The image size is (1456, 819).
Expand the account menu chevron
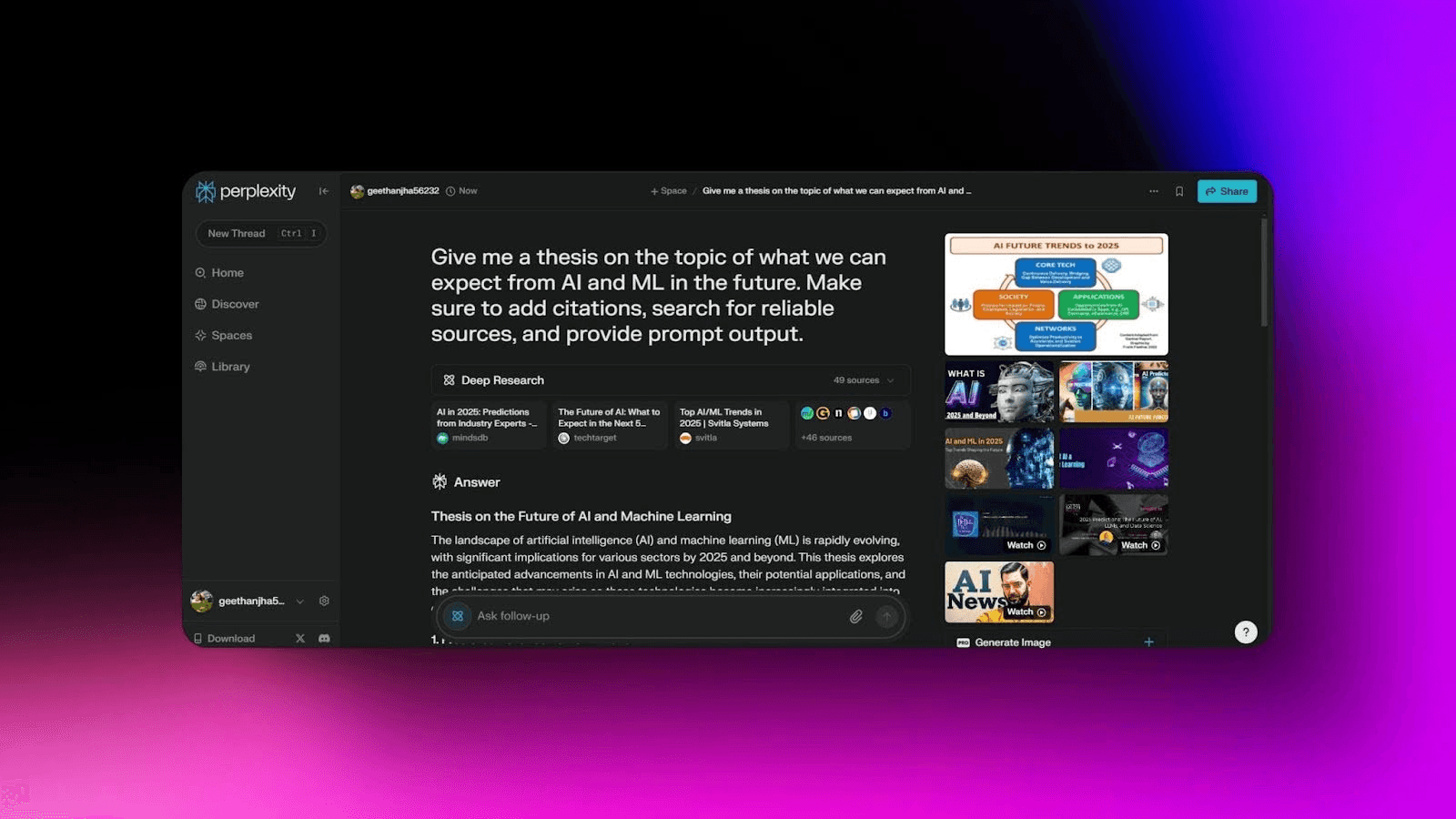coord(300,602)
